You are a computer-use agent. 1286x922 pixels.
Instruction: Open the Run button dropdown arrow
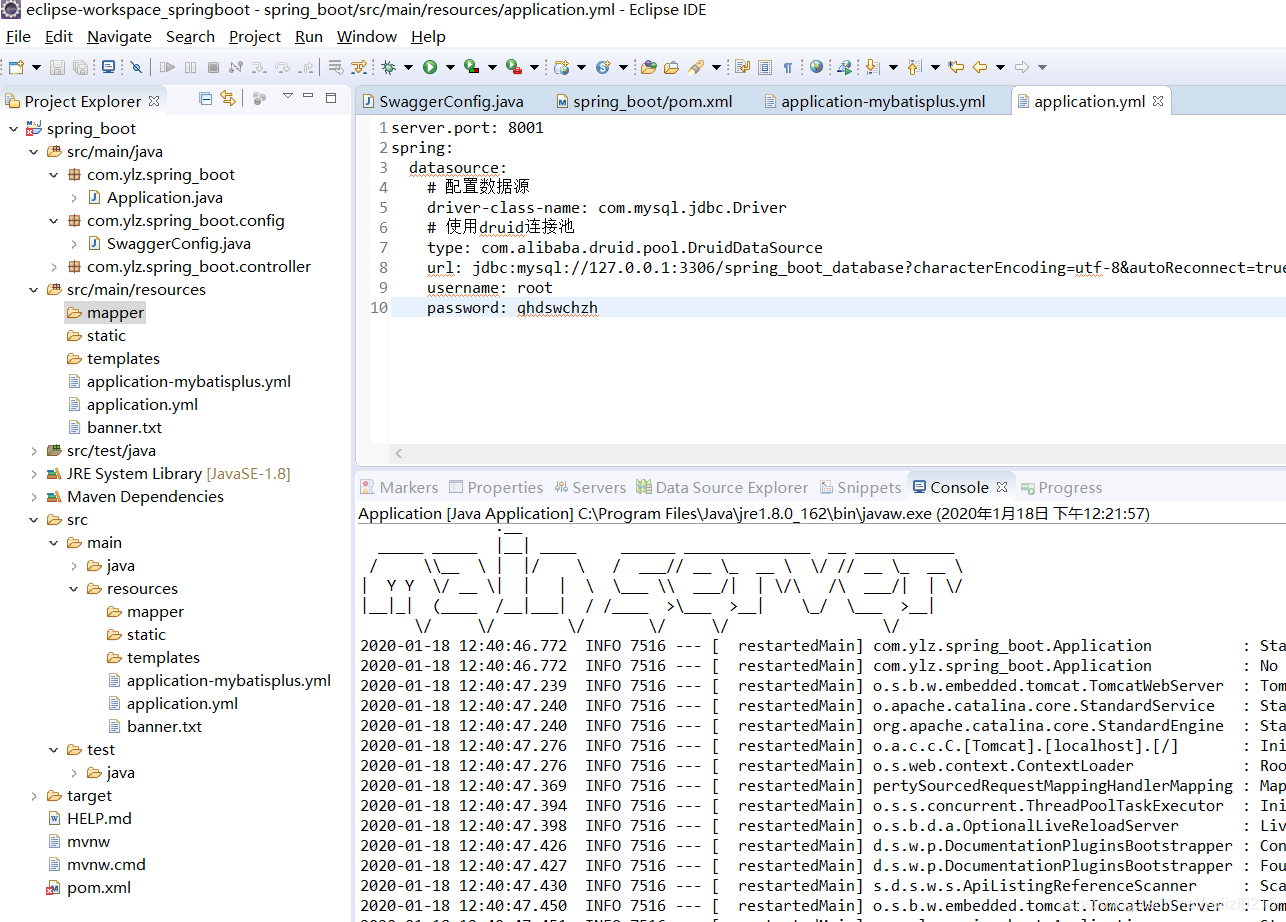452,66
